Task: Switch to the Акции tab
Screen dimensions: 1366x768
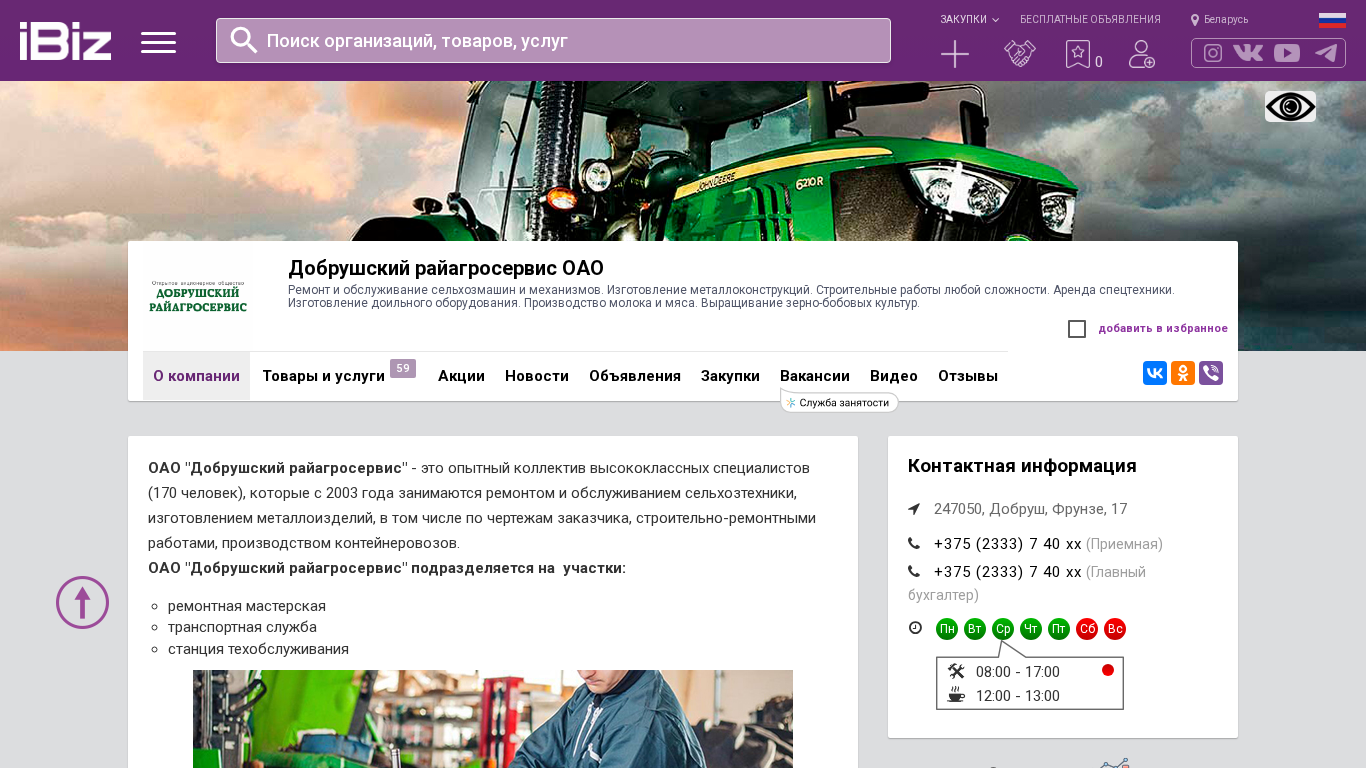Action: click(461, 376)
